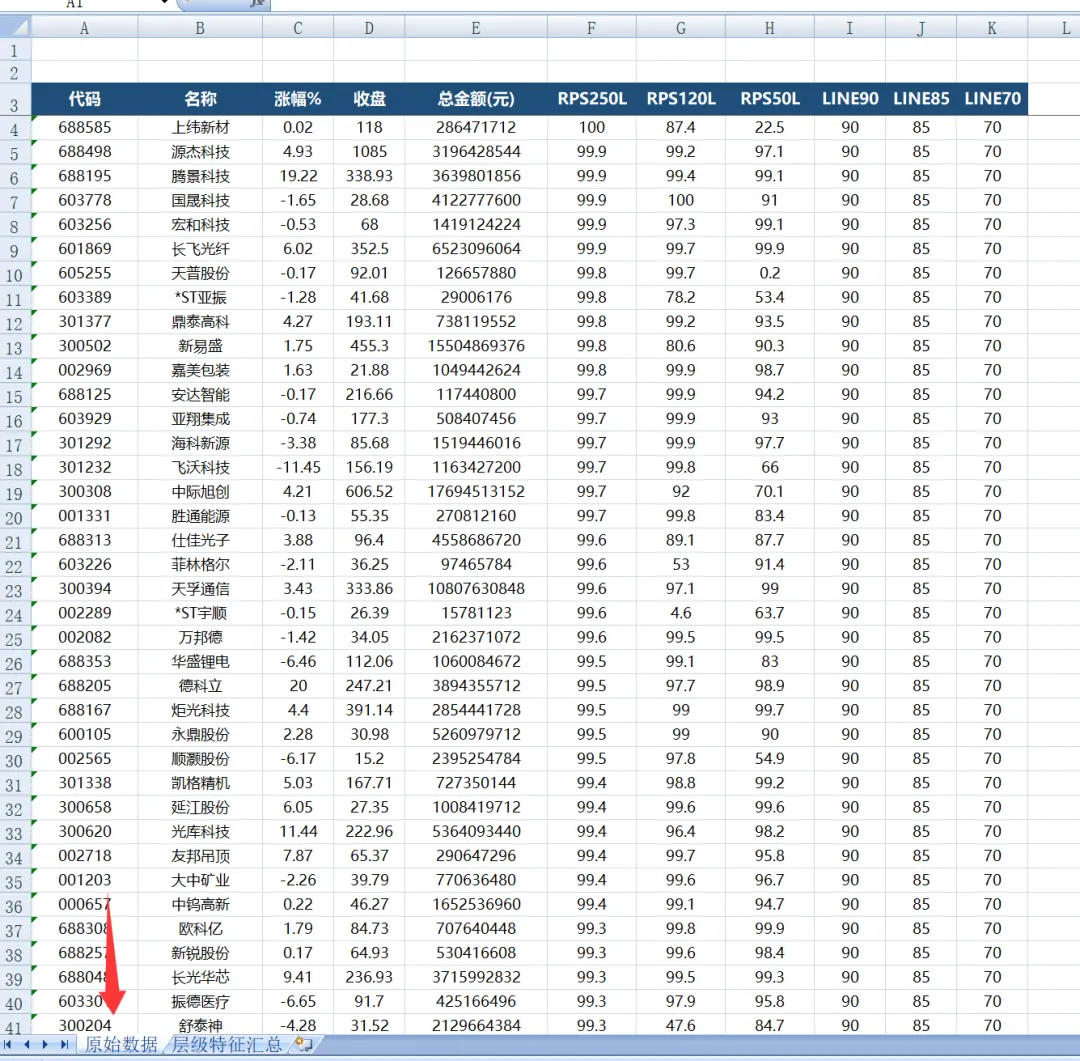
Task: Select the name cell 长飞光纤
Action: (x=200, y=249)
